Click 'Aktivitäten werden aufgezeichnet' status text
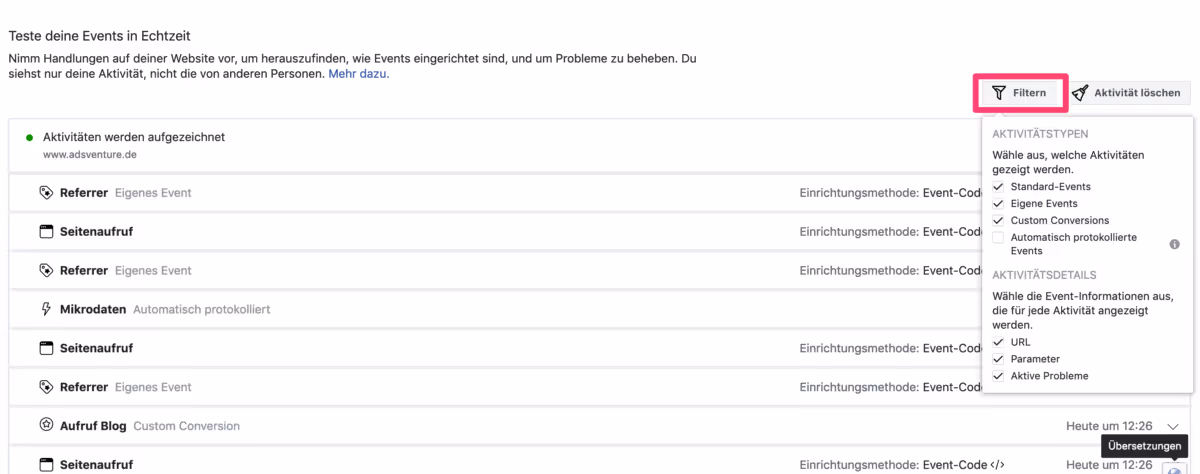The image size is (1200, 474). click(134, 137)
